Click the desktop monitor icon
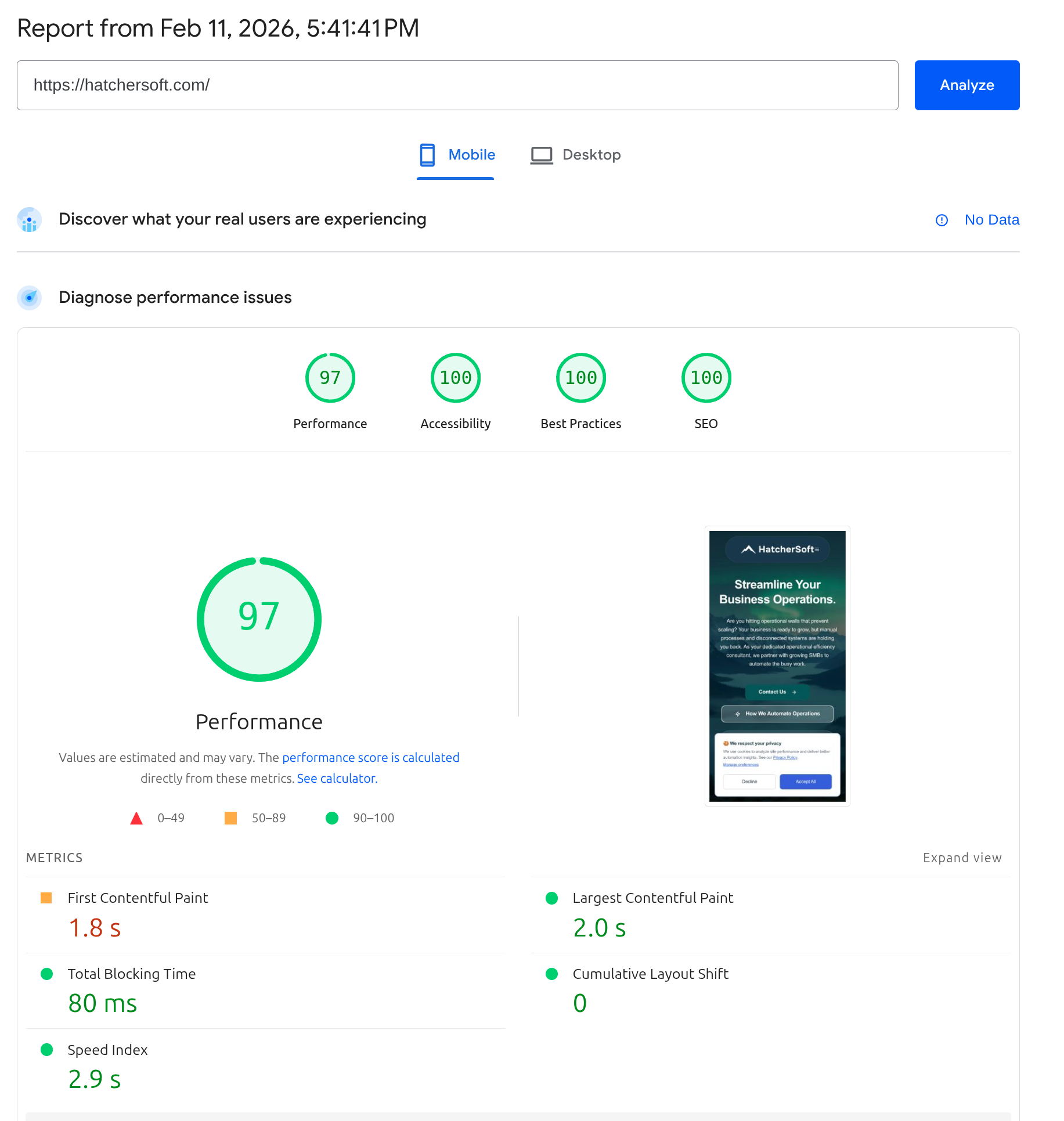The image size is (1064, 1121). coord(541,155)
